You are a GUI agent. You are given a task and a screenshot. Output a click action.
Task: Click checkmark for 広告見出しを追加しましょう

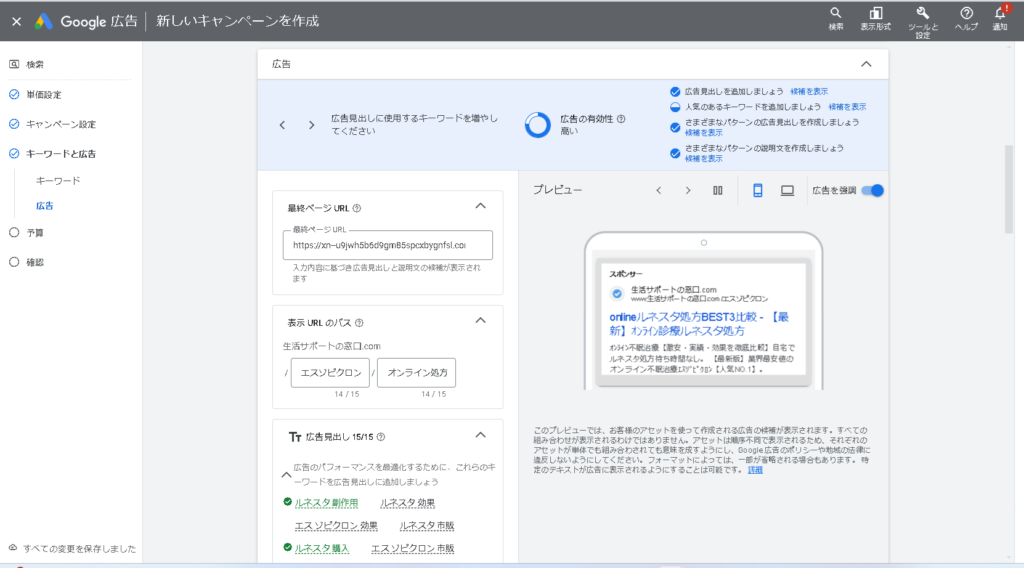click(675, 91)
